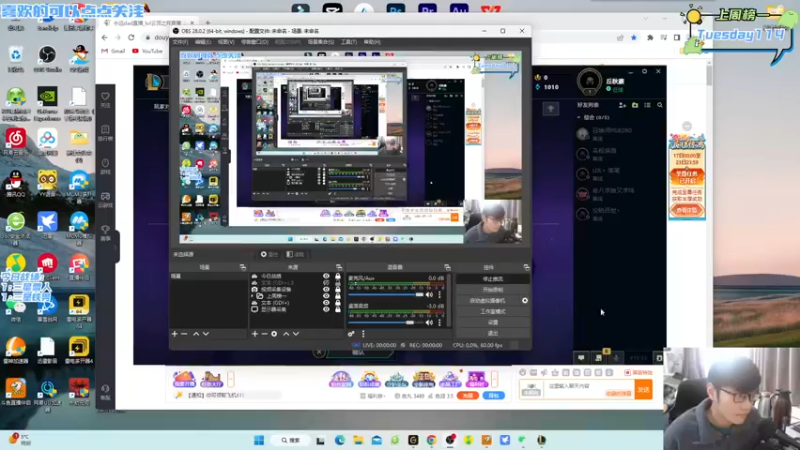Click orange send button in browser chat
The image size is (800, 450).
click(x=644, y=389)
